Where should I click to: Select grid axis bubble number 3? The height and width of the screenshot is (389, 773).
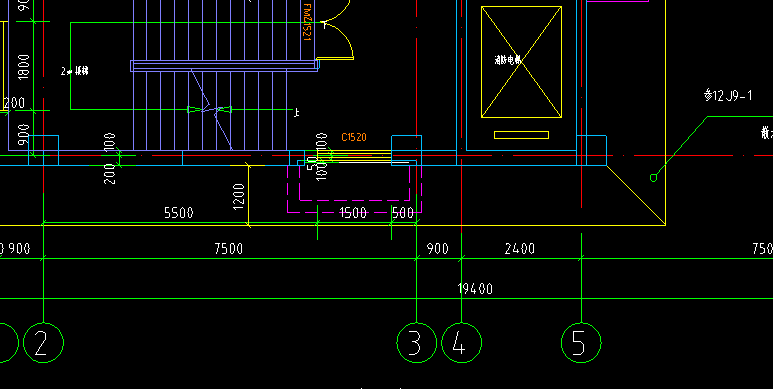click(x=417, y=343)
